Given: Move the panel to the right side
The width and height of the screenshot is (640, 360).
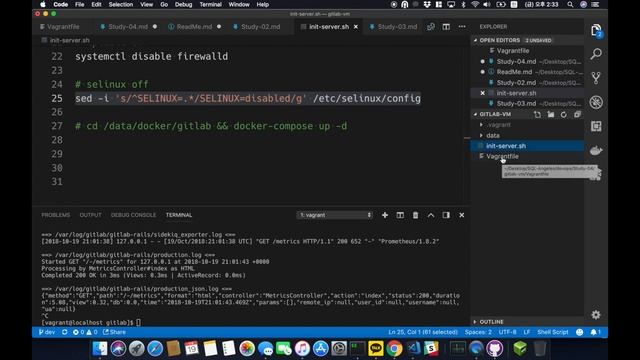Looking at the screenshot, I should [x=446, y=215].
